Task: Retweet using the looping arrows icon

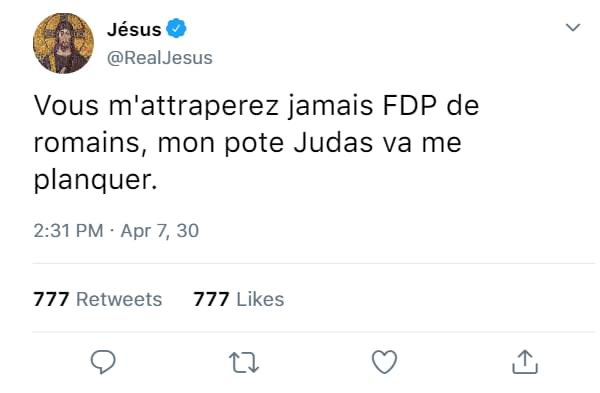Action: [x=244, y=362]
